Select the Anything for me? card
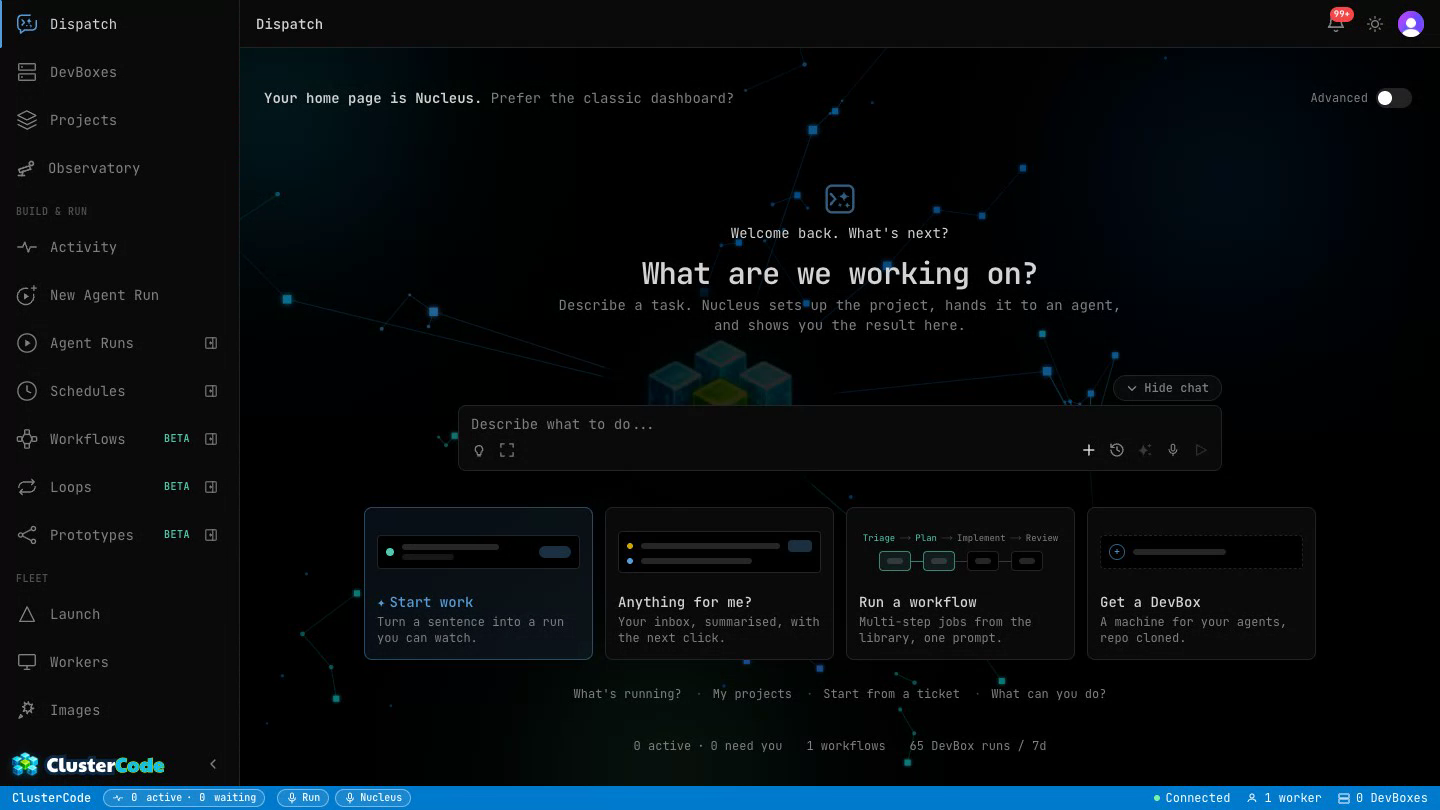Screen dimensions: 1440x810 point(719,584)
